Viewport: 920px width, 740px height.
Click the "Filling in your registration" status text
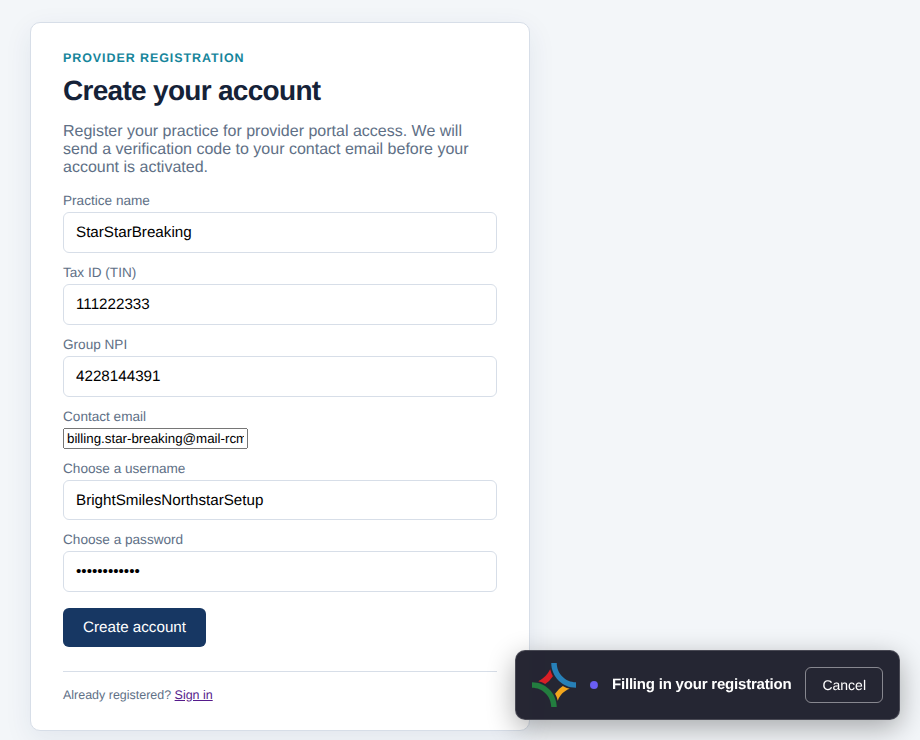[701, 684]
